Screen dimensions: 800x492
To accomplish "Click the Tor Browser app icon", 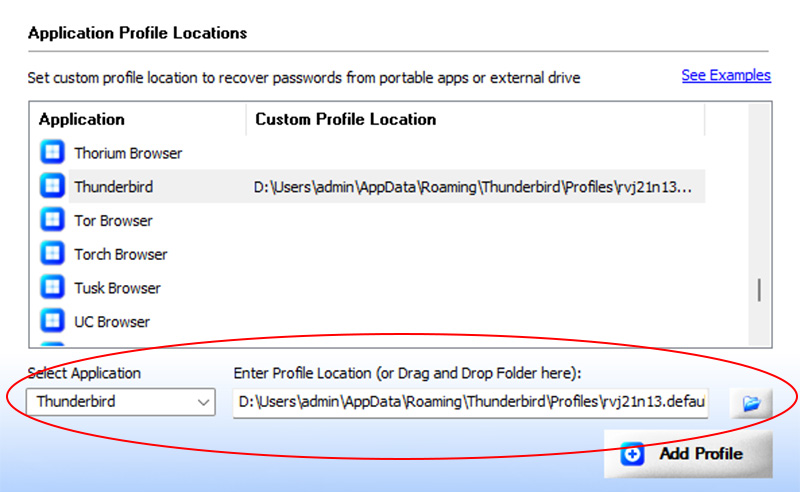I will 51,221.
